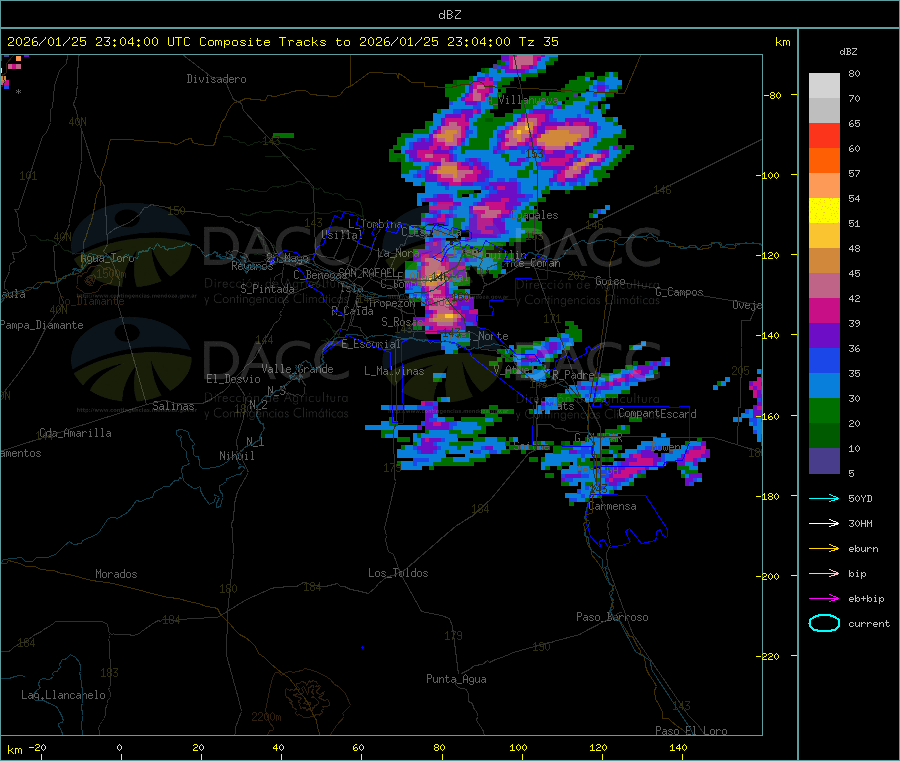Click the 'Nihuil' map label
Image resolution: width=900 pixels, height=761 pixels.
click(x=236, y=456)
